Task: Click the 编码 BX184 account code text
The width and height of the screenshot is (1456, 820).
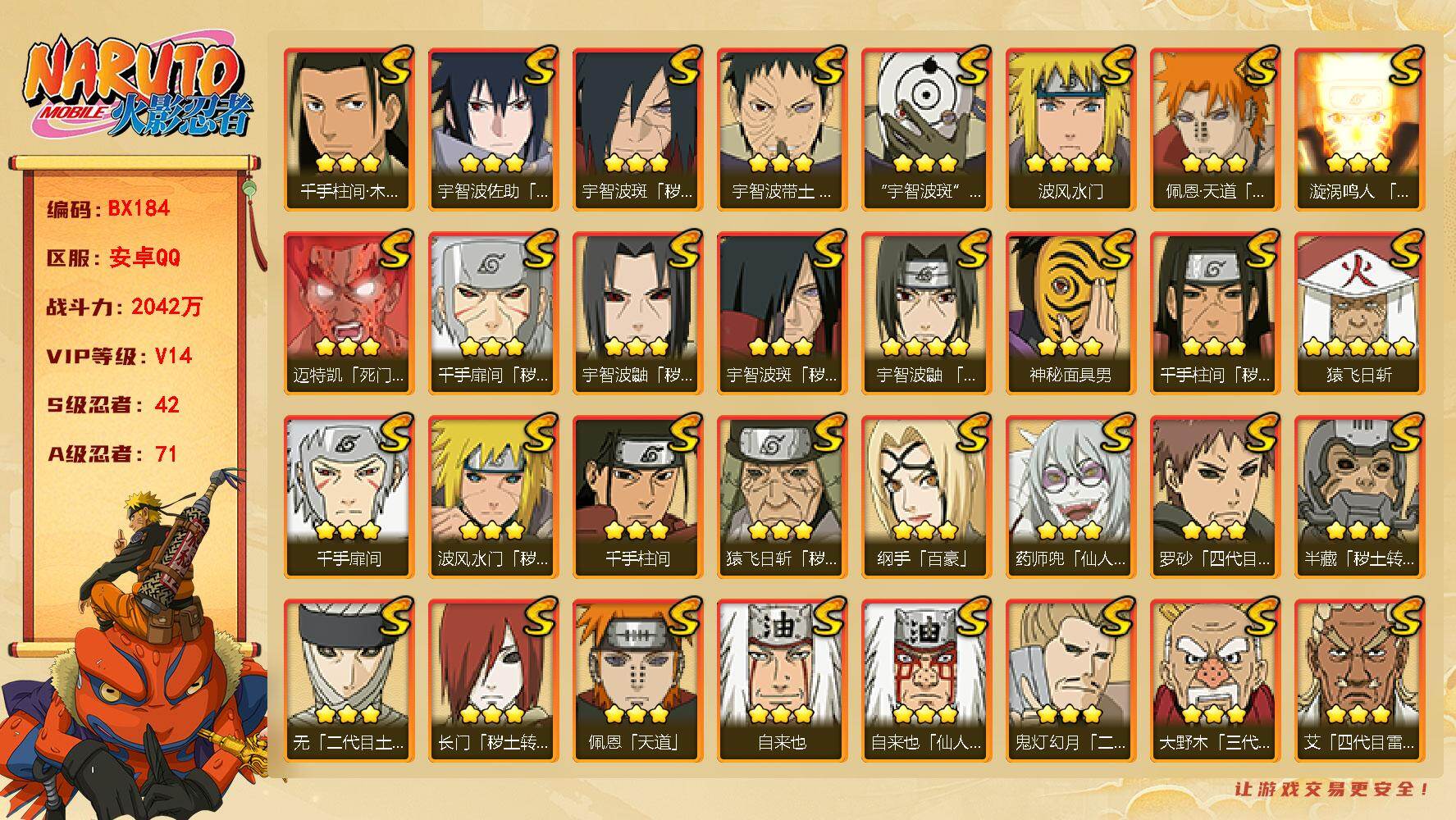Action: (x=107, y=209)
